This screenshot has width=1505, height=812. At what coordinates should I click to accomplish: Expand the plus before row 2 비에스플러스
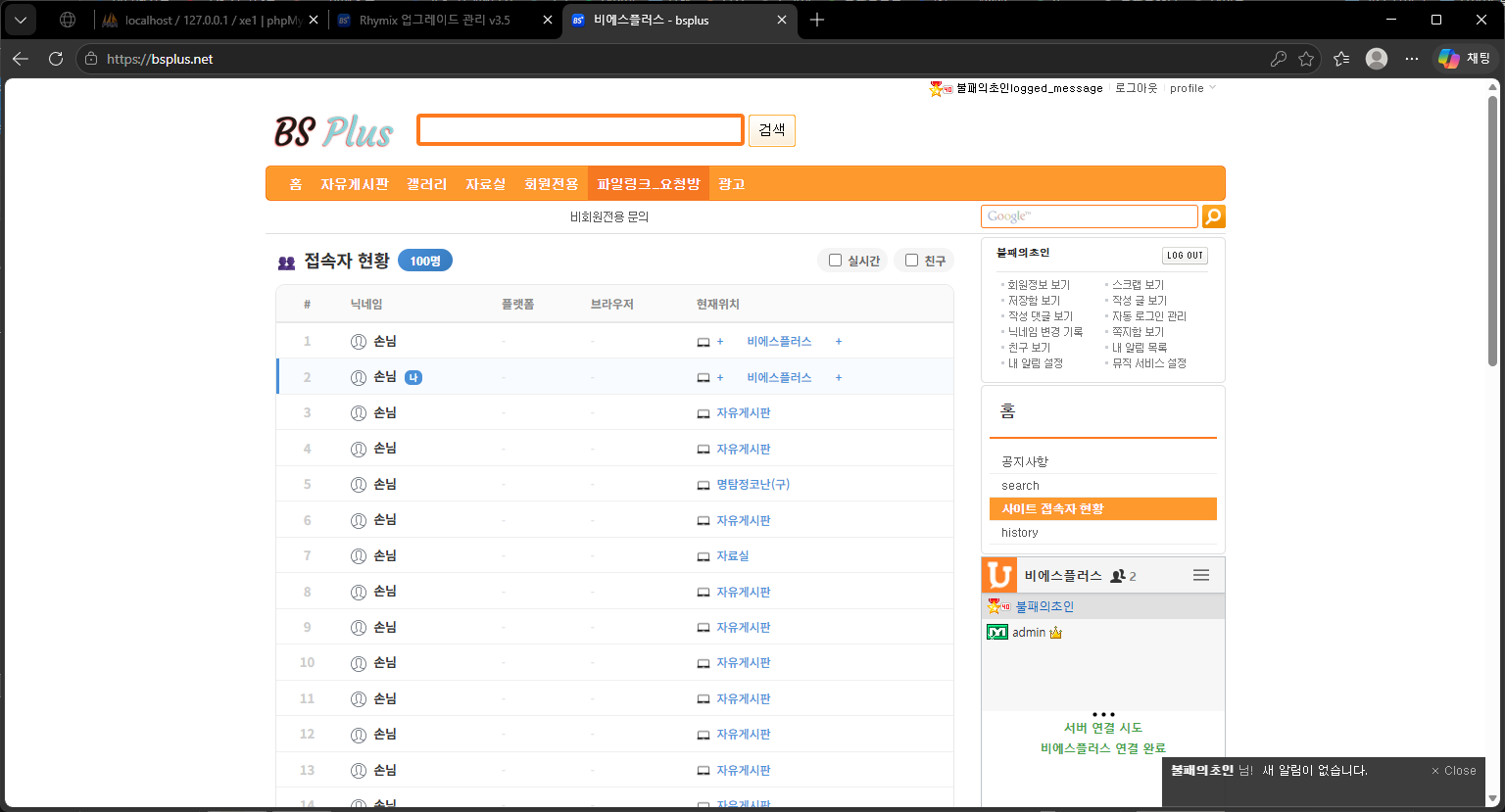[x=720, y=378]
